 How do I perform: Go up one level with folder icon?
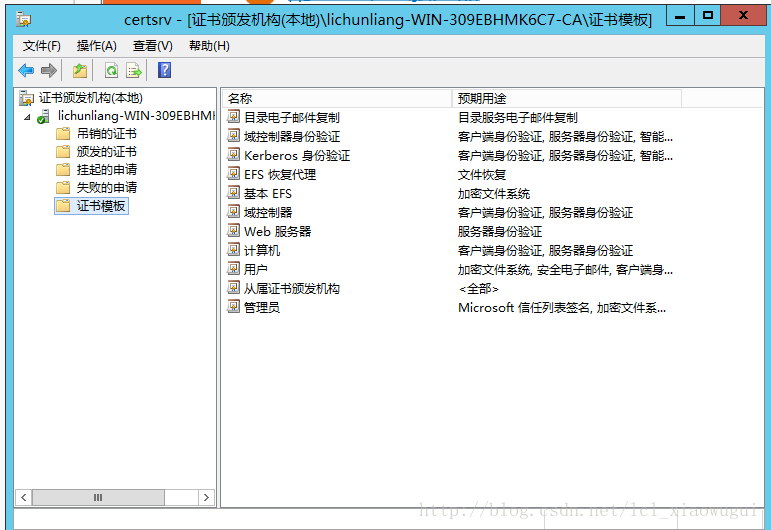tap(80, 71)
